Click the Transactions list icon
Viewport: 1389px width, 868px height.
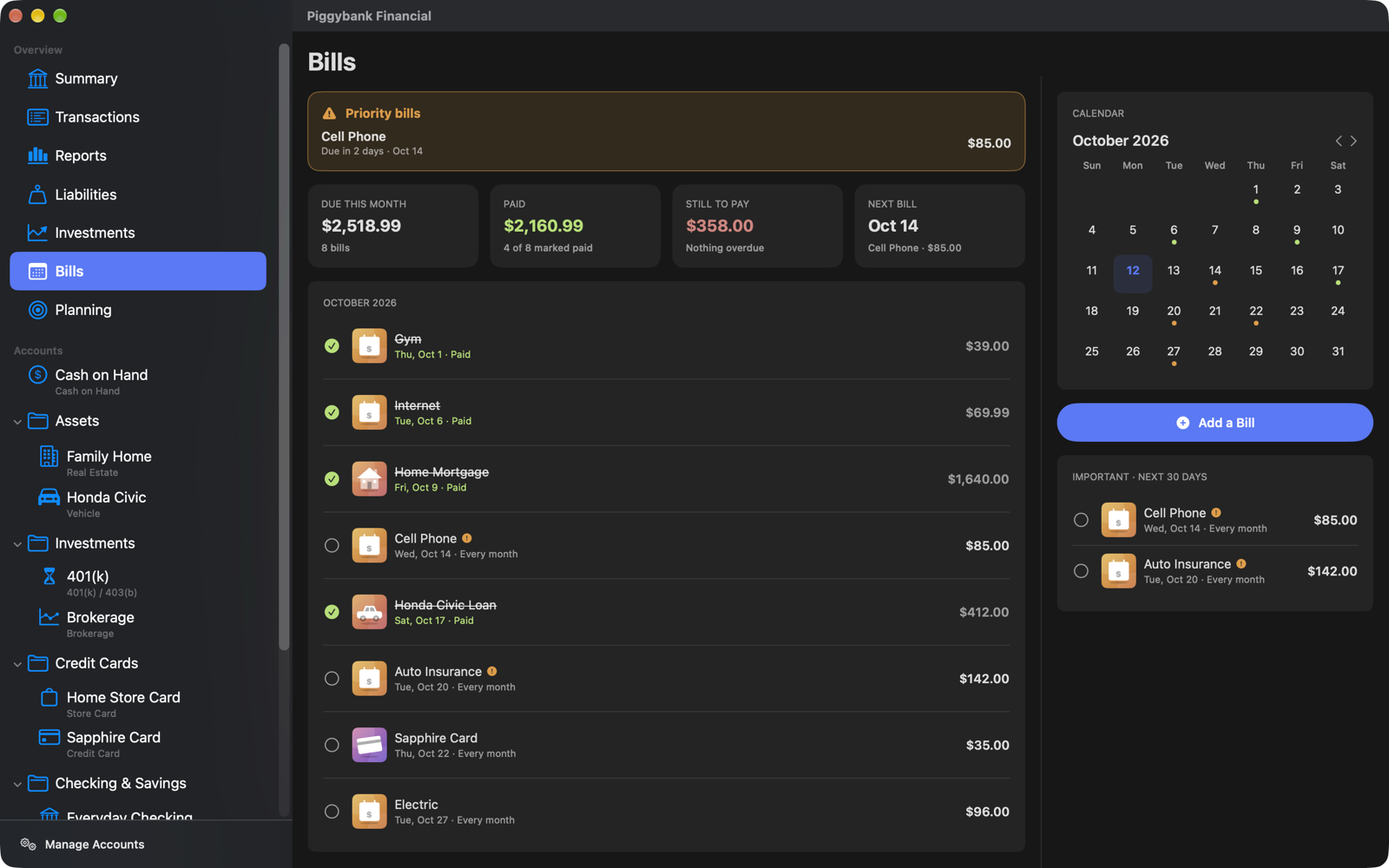pos(37,117)
